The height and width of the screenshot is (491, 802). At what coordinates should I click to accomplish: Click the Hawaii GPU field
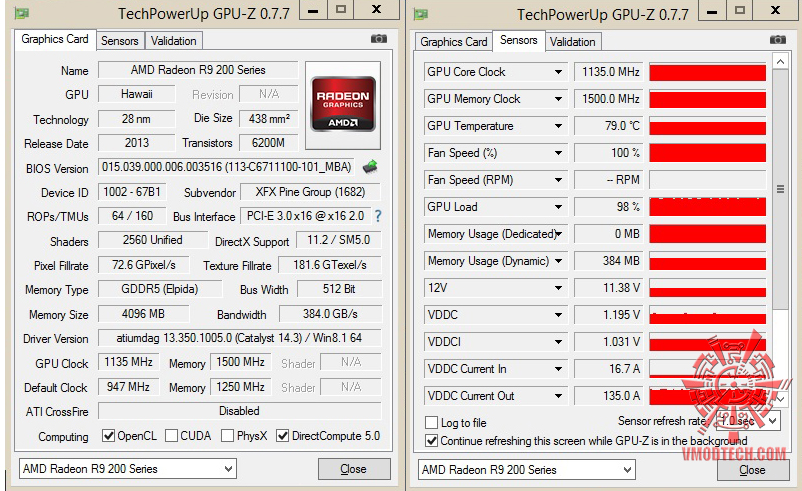coord(137,94)
